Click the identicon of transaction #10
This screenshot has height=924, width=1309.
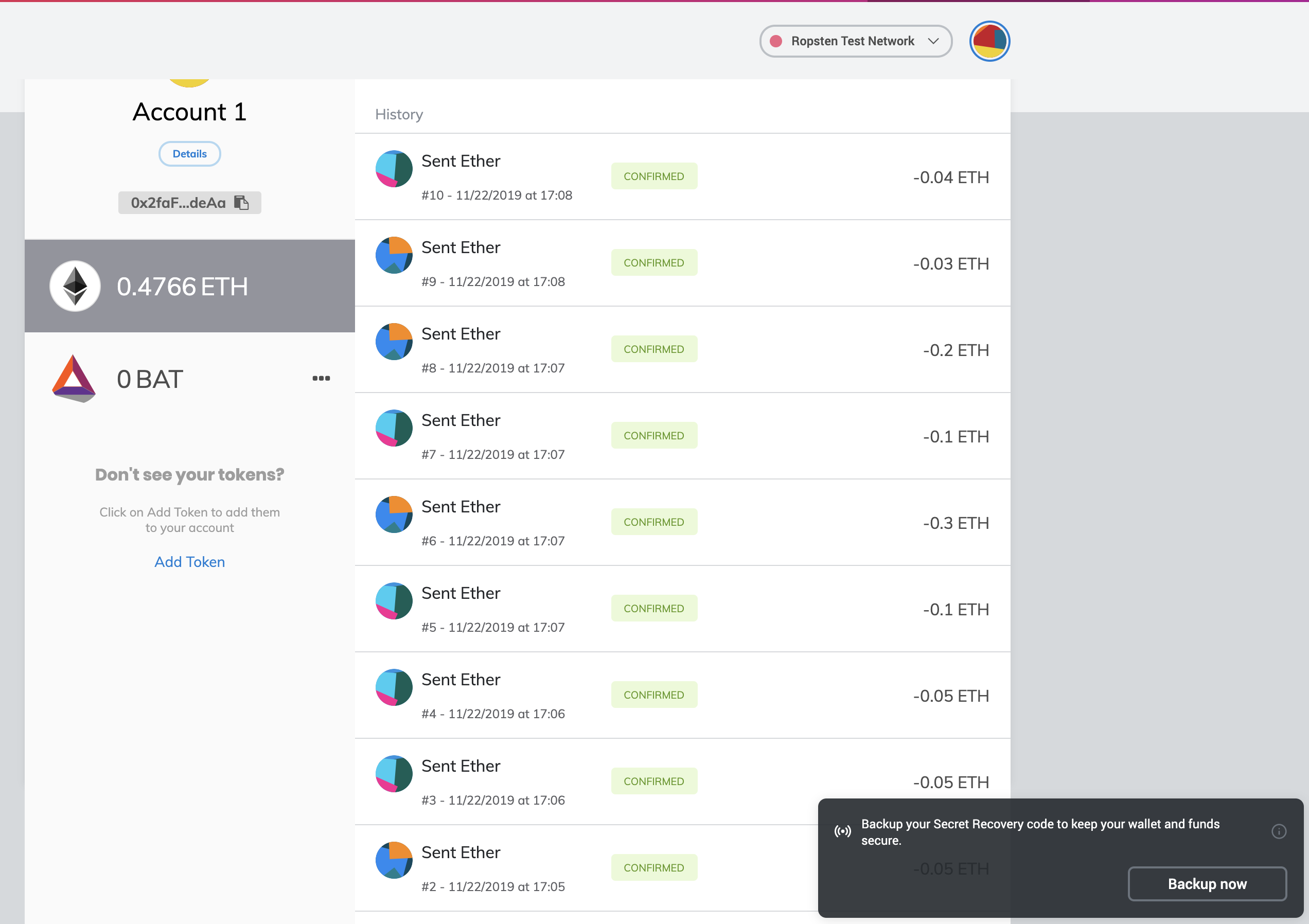394,169
